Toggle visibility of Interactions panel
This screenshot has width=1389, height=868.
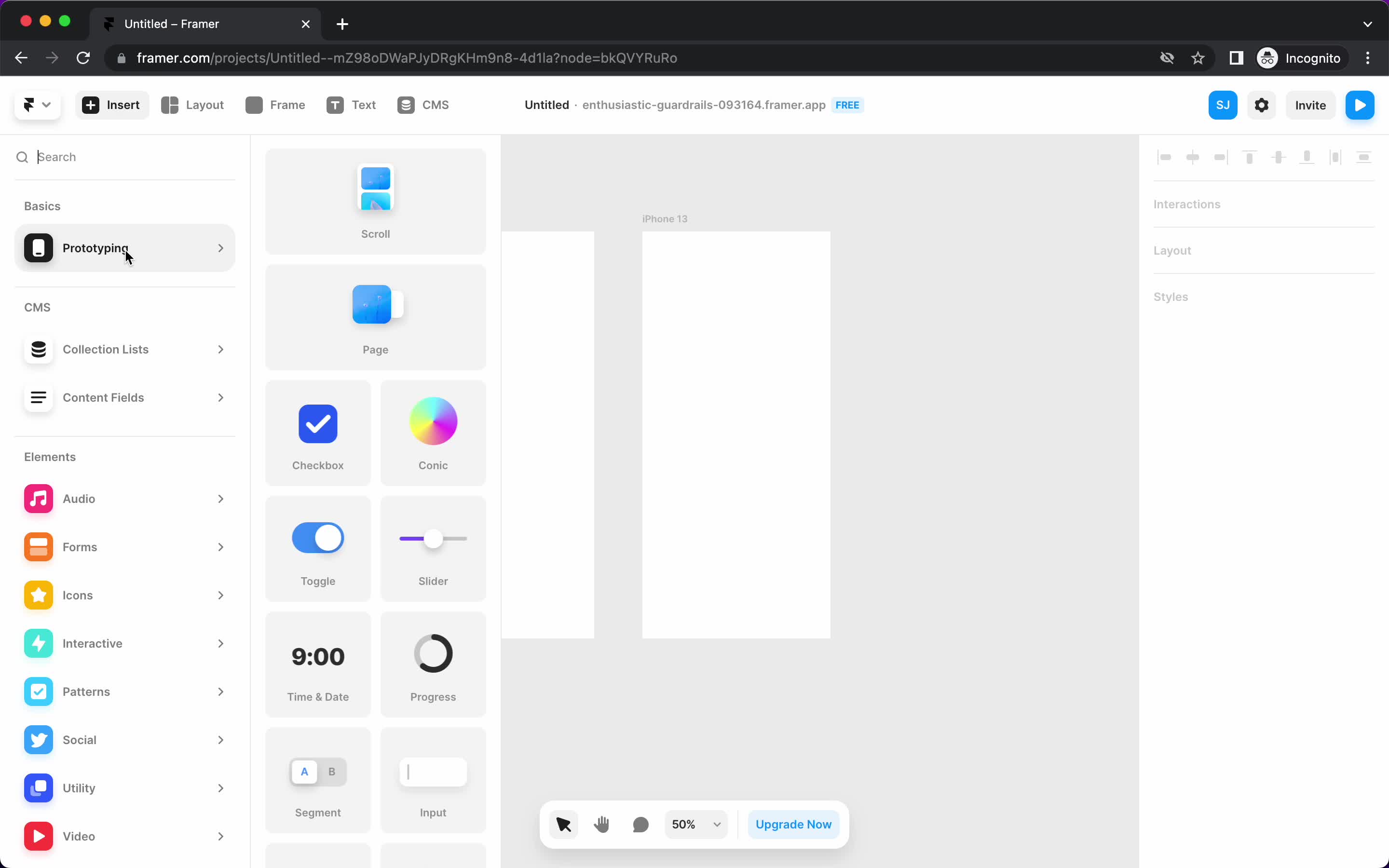point(1187,203)
